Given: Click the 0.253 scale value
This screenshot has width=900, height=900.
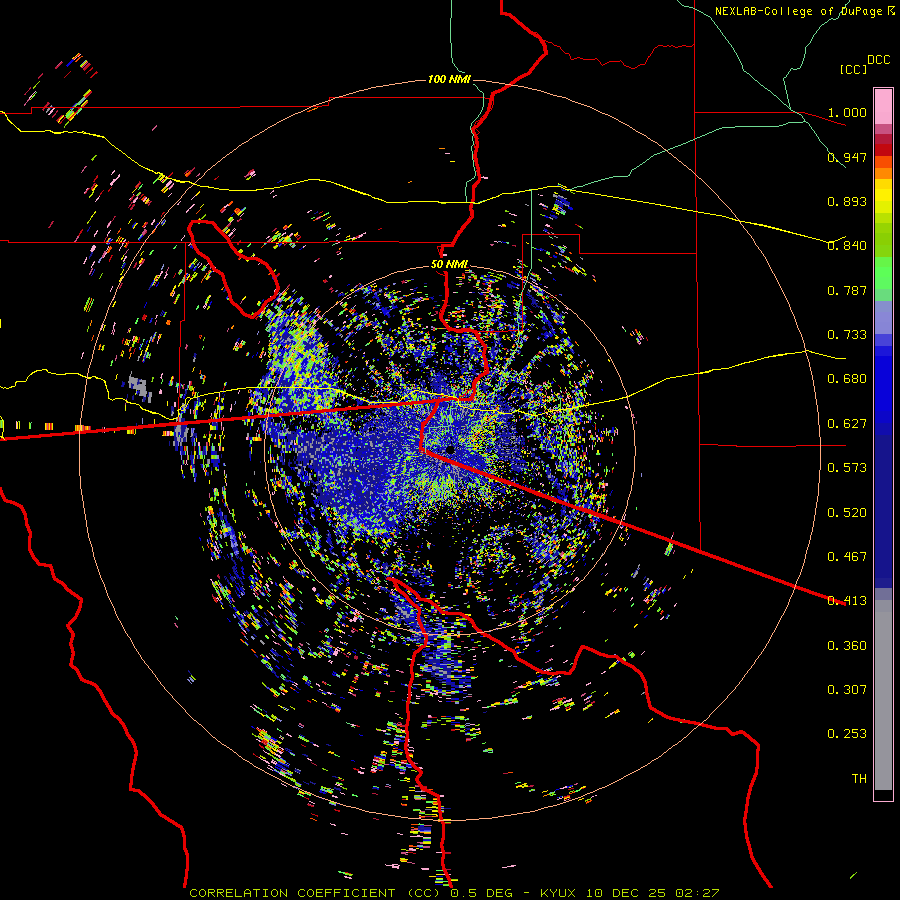Looking at the screenshot, I should tap(847, 734).
